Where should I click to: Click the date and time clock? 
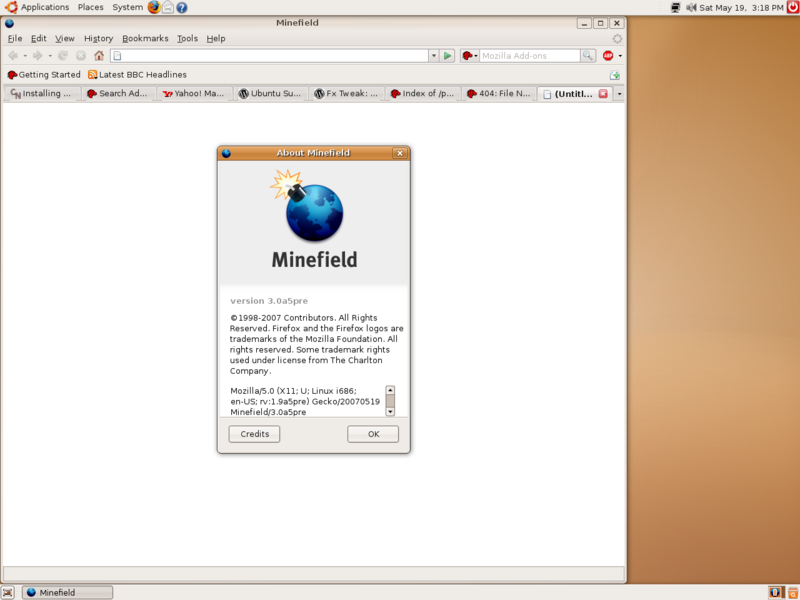click(x=741, y=8)
